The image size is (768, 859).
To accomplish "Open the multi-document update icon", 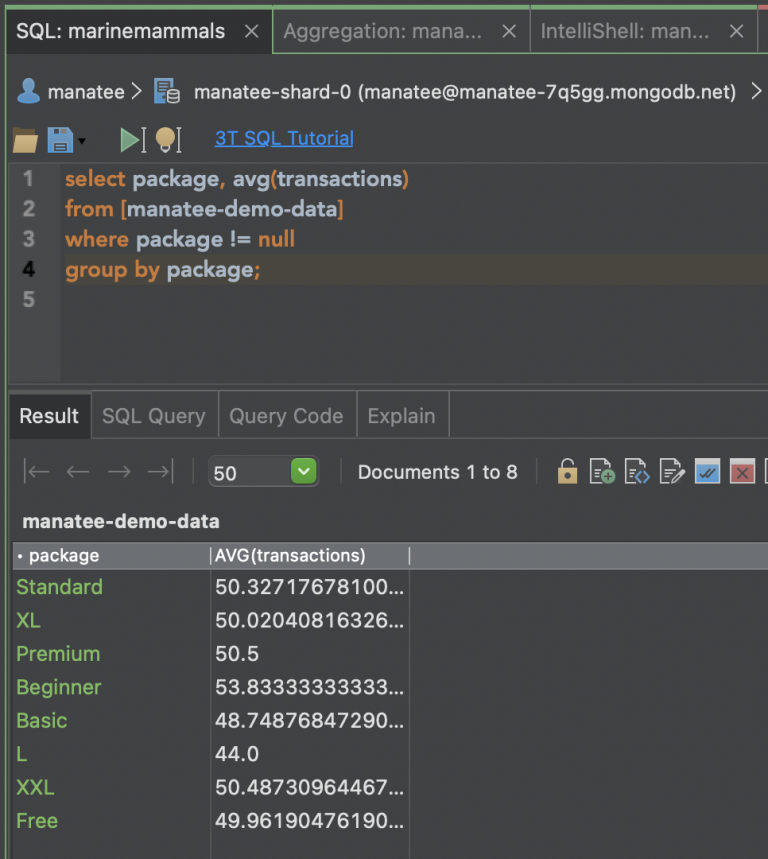I will point(707,471).
